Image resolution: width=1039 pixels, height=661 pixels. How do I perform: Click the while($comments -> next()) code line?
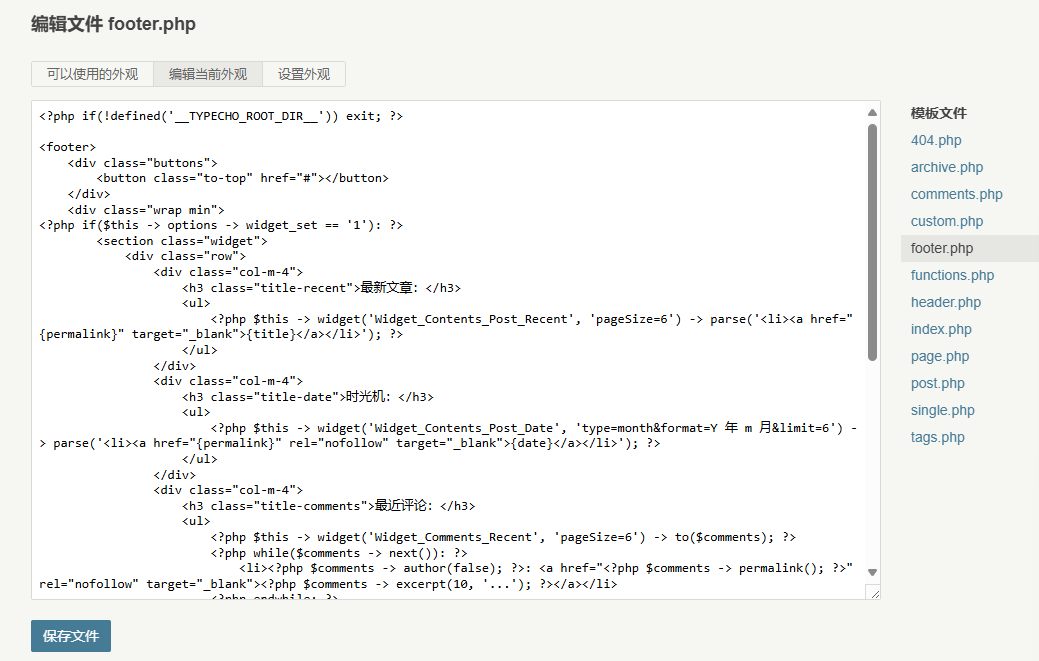pyautogui.click(x=339, y=553)
